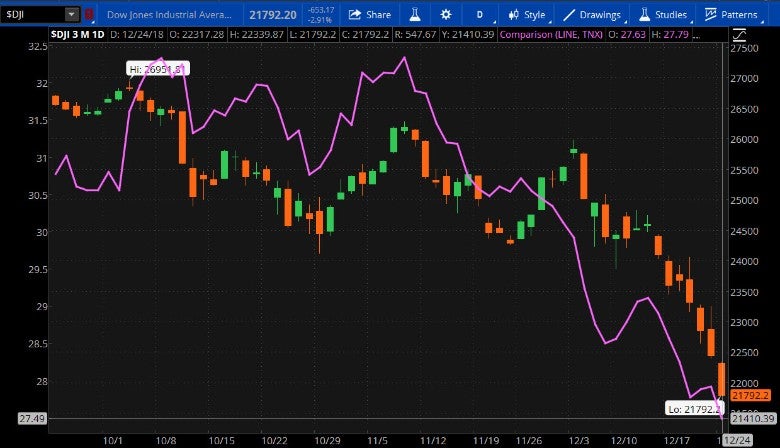The height and width of the screenshot is (448, 780).
Task: Click the Style candlestick icon
Action: pyautogui.click(x=513, y=15)
